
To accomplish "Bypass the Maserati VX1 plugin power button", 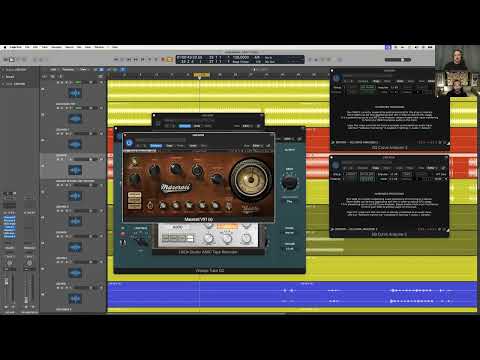I will tap(129, 143).
